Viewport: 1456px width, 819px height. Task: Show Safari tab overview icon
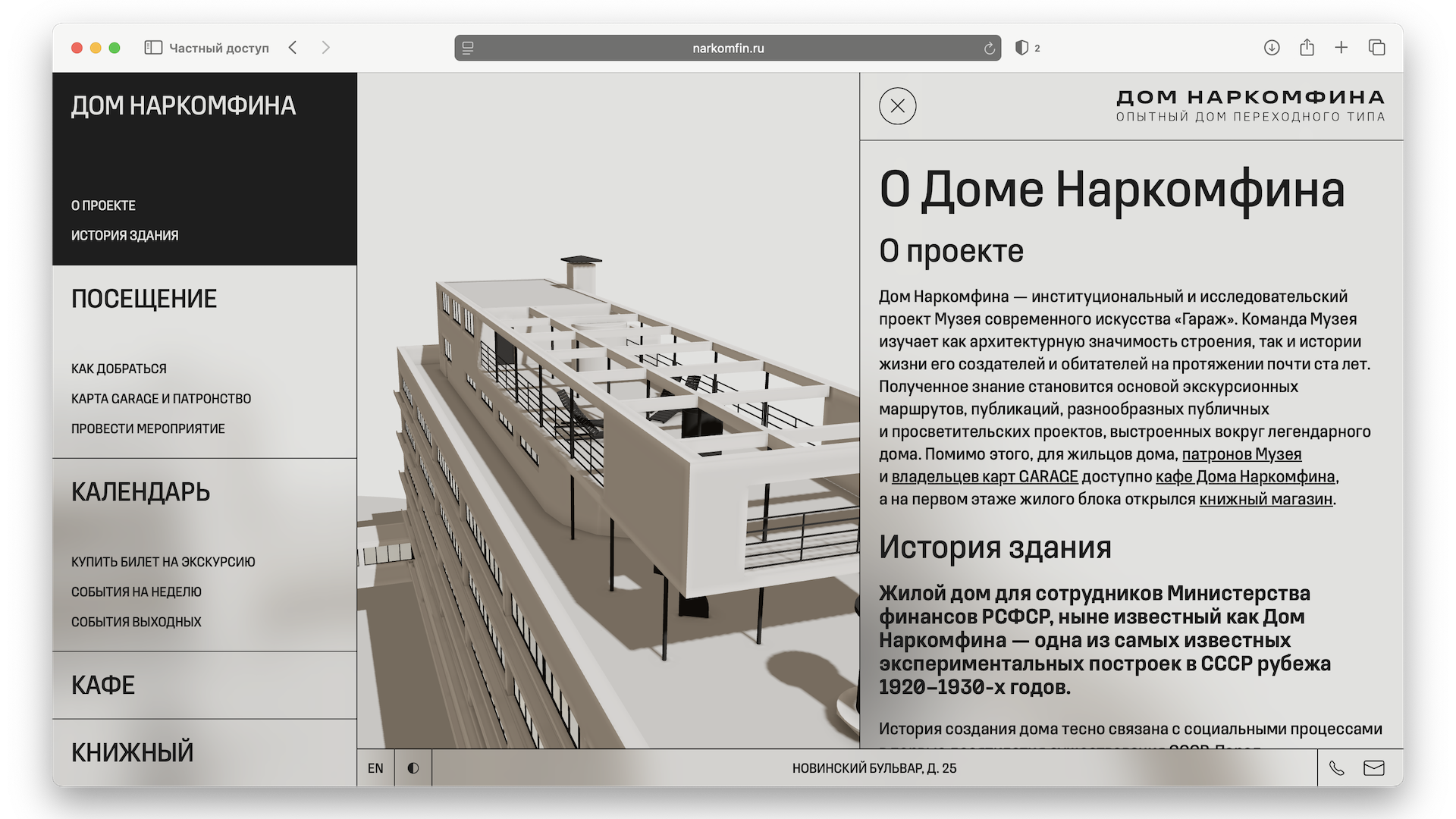[1376, 48]
